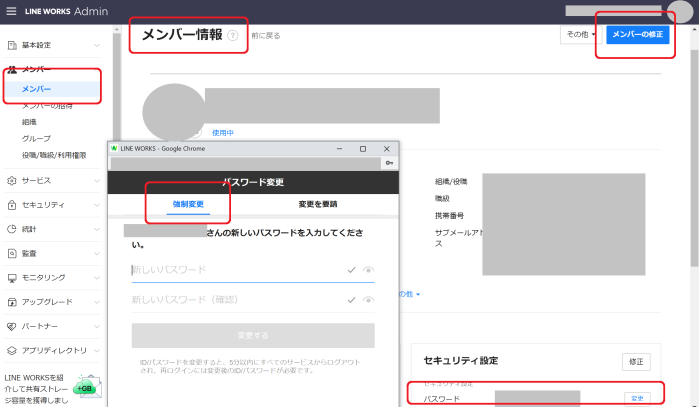Open メンバーの招待 in sidebar
Viewport: 700px width, 407px height.
(47, 106)
